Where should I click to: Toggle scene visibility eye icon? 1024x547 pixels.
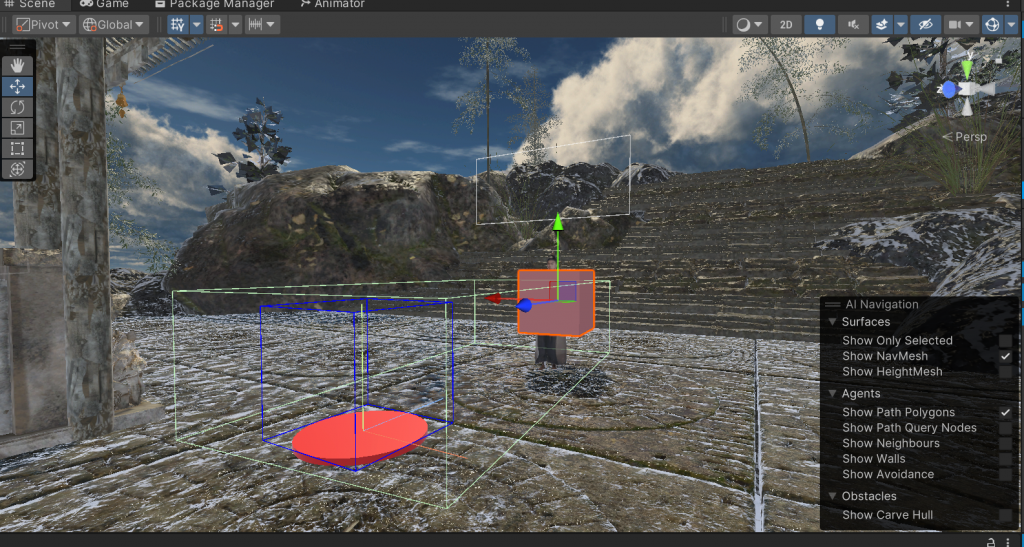click(x=924, y=24)
